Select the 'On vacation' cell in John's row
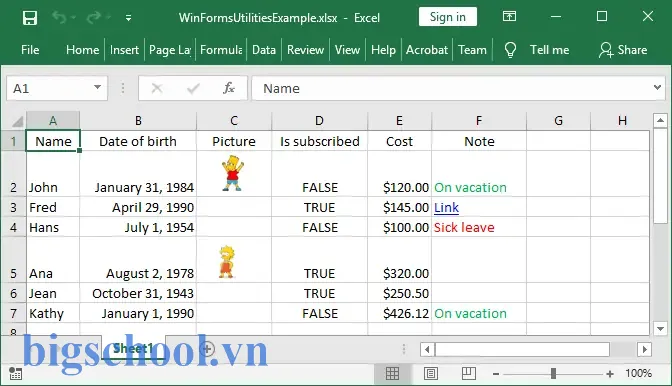The image size is (672, 386). pyautogui.click(x=479, y=174)
